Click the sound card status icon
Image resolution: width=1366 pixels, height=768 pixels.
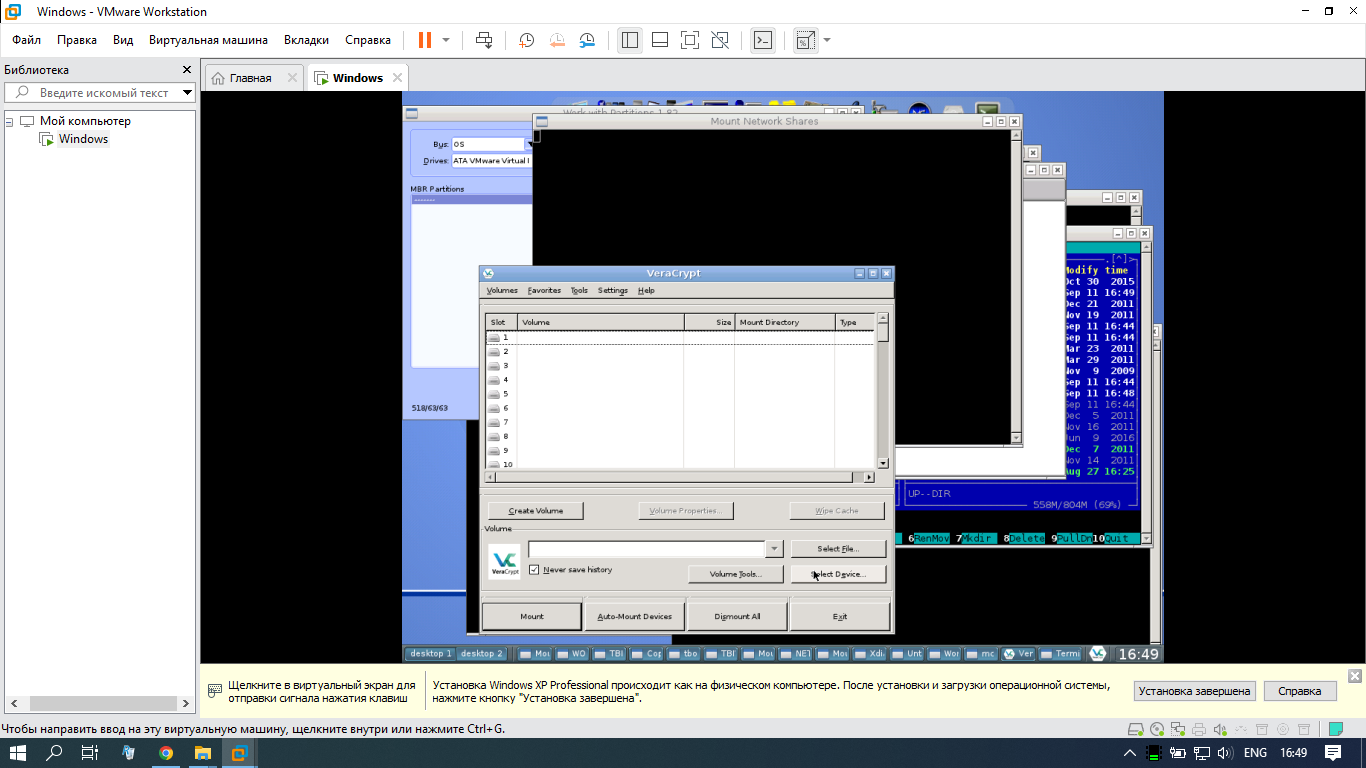(x=1219, y=729)
